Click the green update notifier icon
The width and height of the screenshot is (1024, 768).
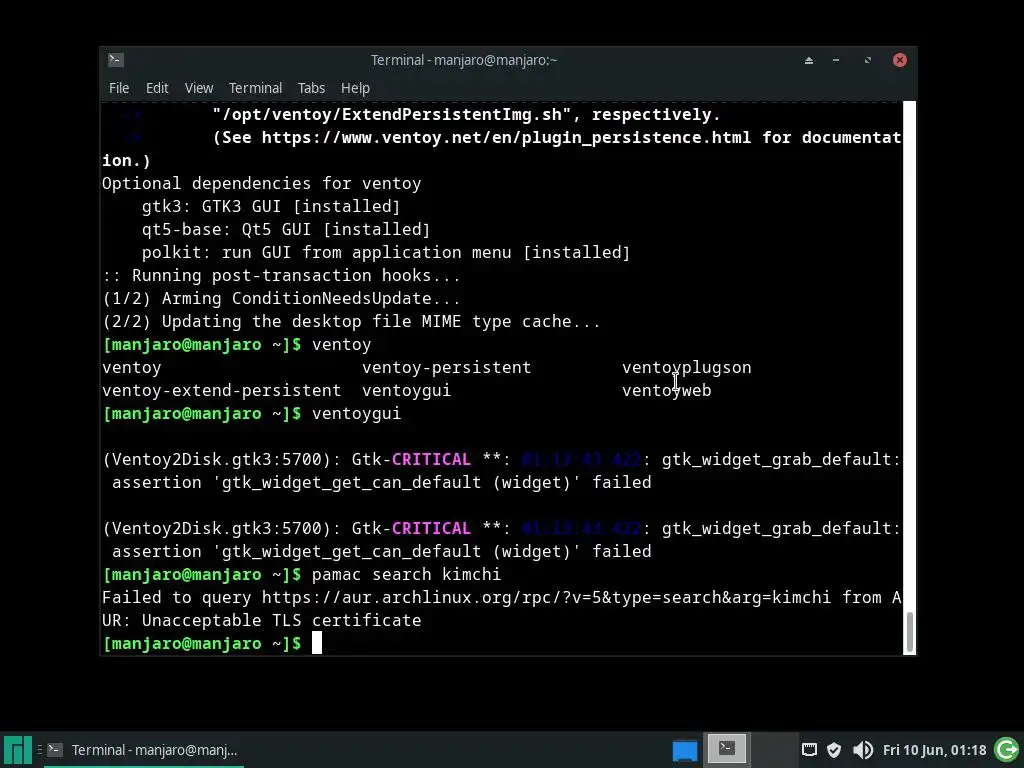(x=1007, y=750)
